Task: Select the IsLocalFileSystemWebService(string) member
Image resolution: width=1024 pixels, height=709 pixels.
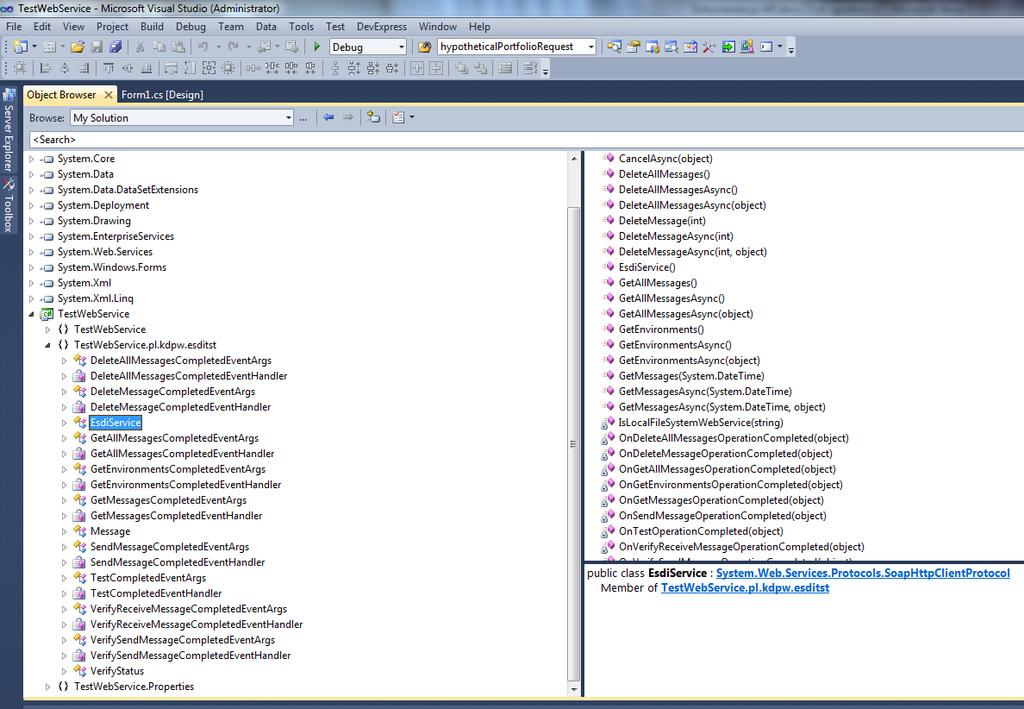Action: [x=701, y=423]
